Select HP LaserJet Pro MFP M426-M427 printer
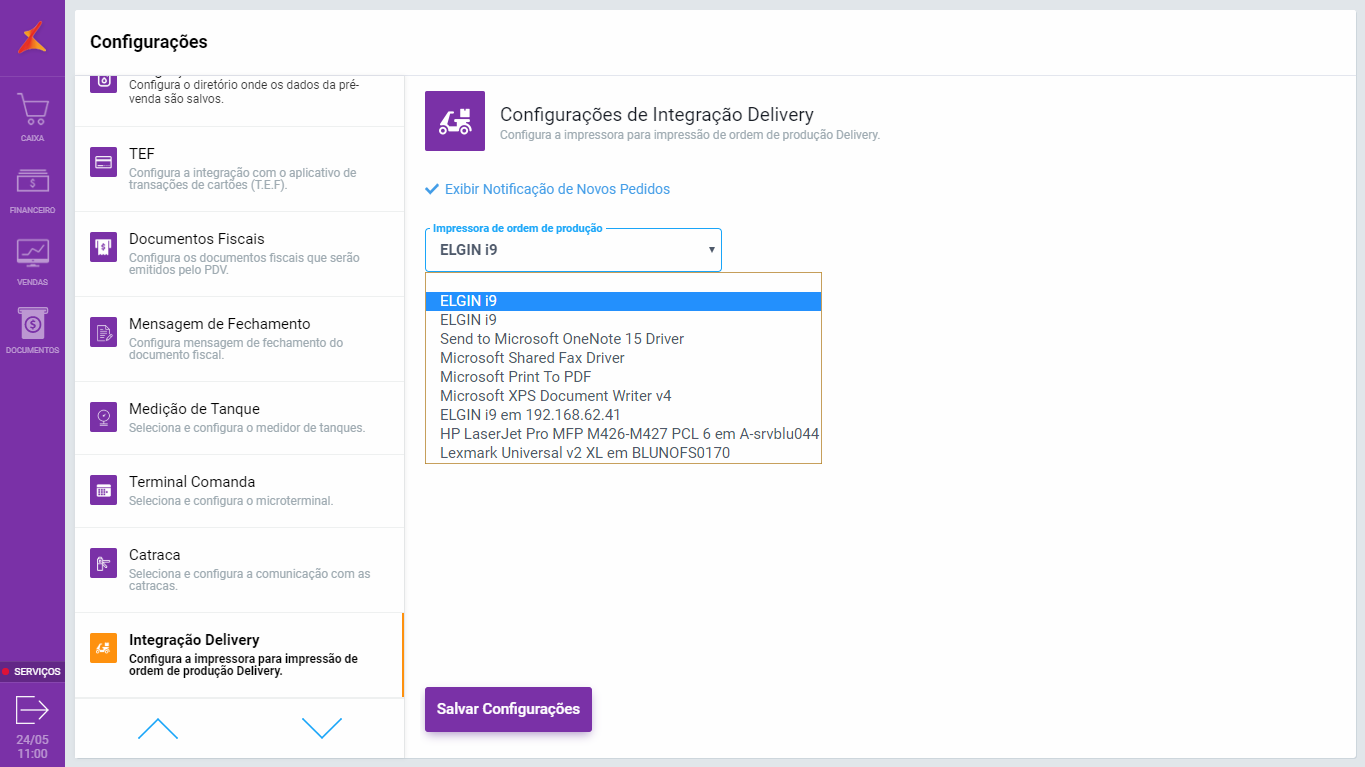The width and height of the screenshot is (1365, 767). click(x=623, y=434)
